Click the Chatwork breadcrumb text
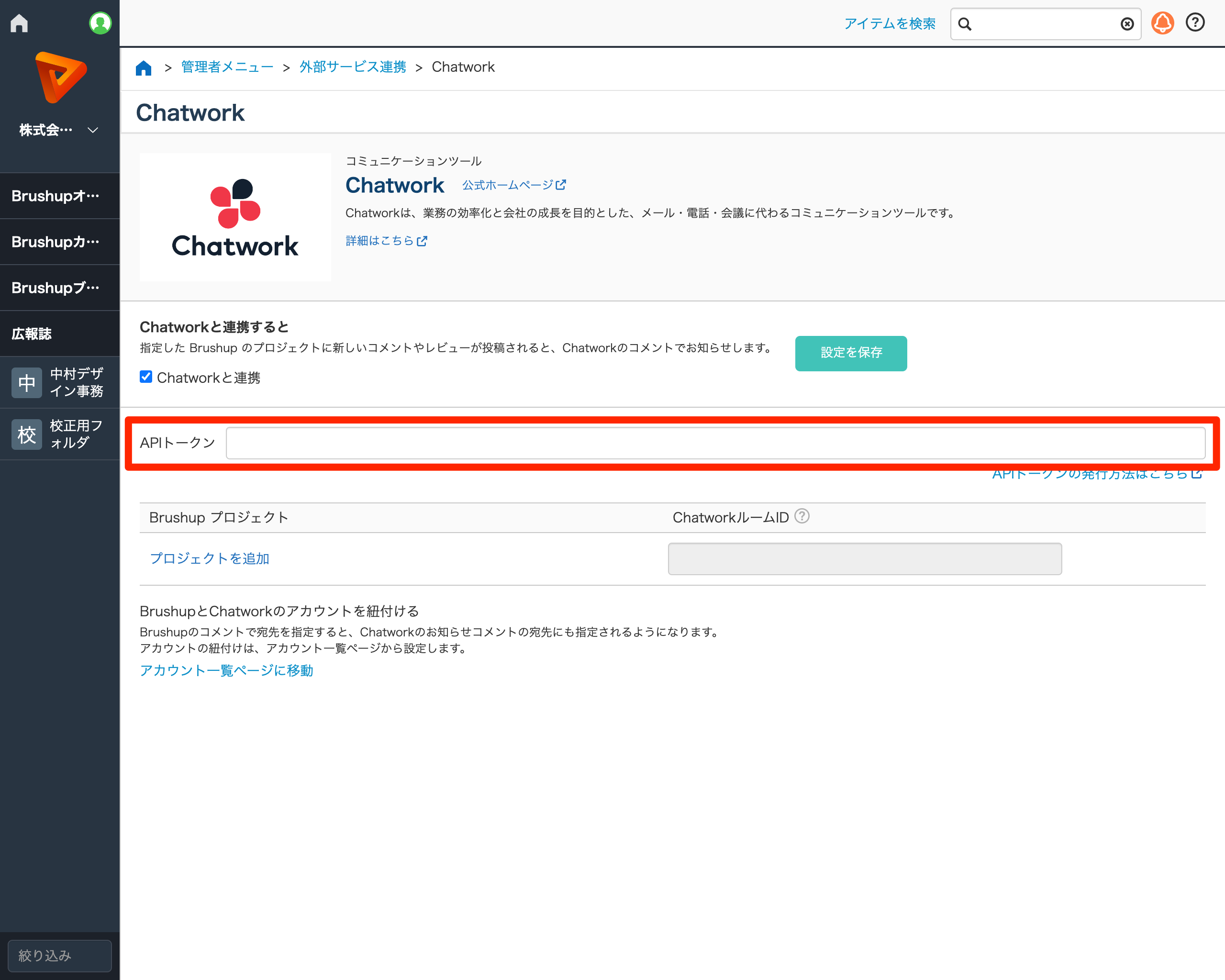This screenshot has width=1225, height=980. click(463, 67)
